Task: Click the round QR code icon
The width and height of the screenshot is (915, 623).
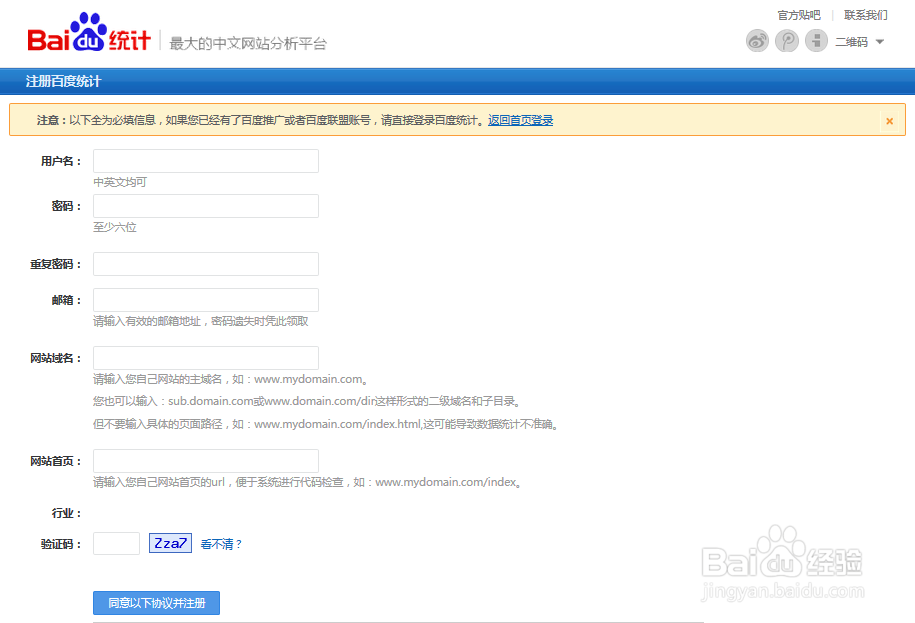Action: coord(816,41)
